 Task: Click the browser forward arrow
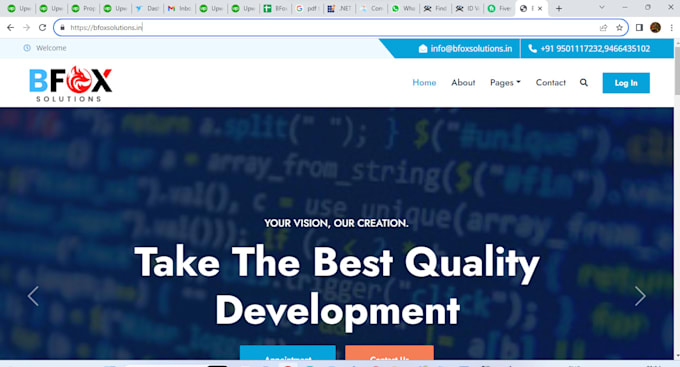(26, 27)
